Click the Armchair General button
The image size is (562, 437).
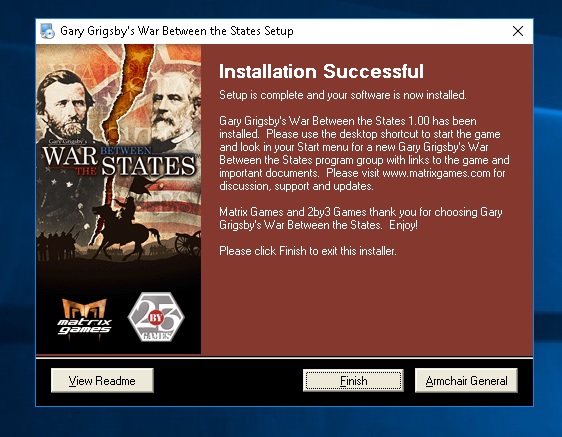coord(466,380)
